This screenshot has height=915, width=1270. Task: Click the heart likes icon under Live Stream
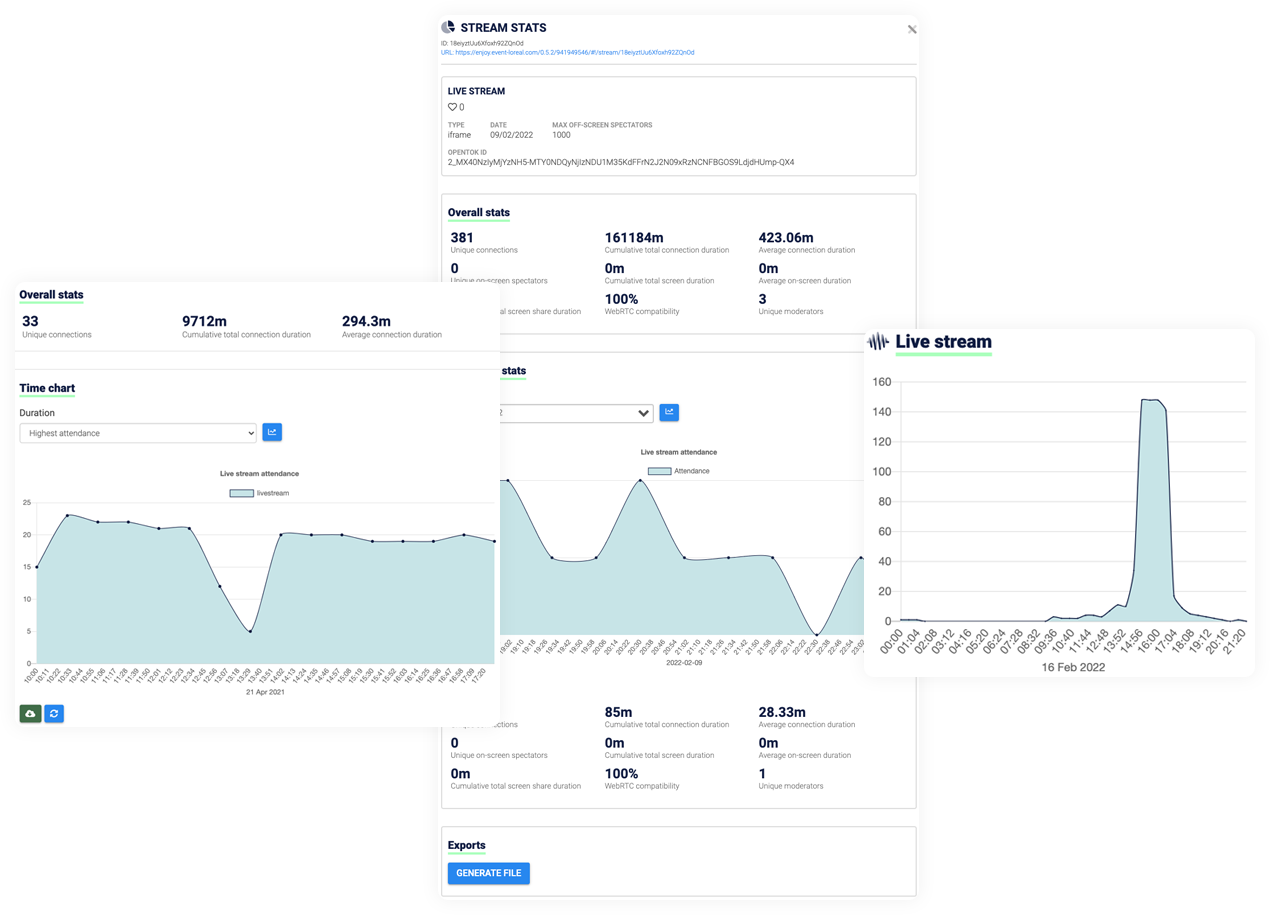pyautogui.click(x=452, y=107)
